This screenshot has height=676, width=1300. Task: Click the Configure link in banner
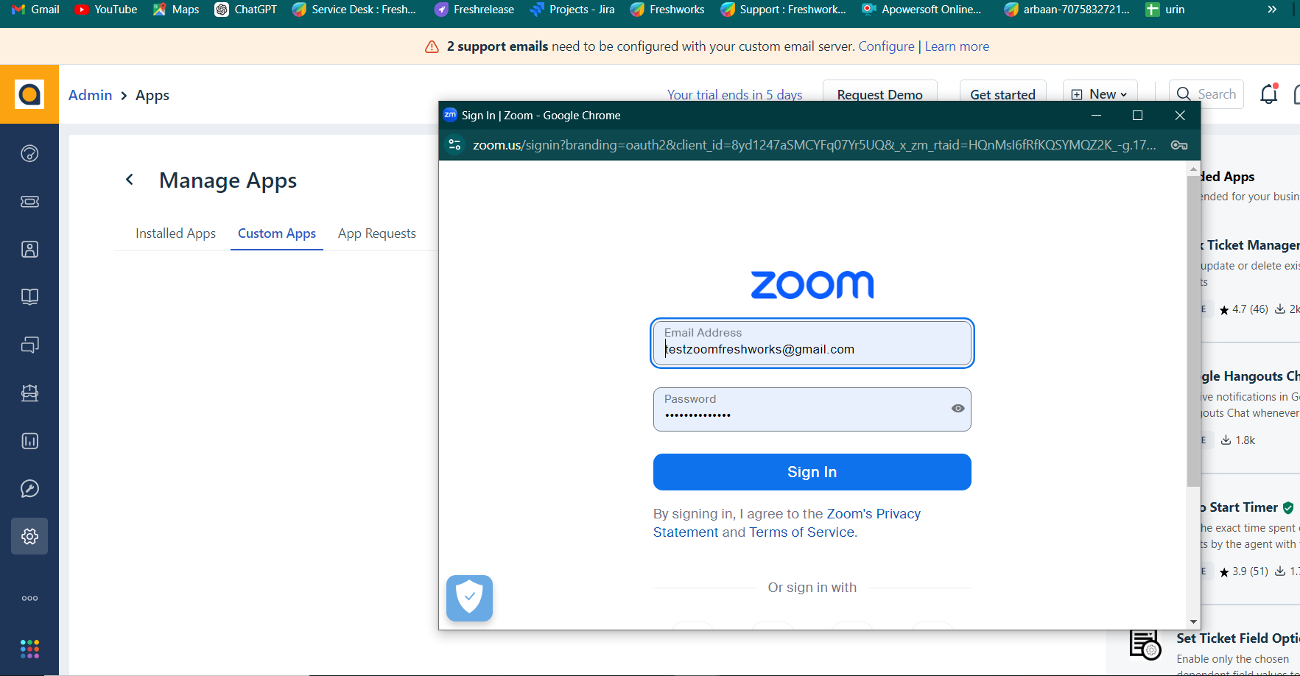(886, 46)
